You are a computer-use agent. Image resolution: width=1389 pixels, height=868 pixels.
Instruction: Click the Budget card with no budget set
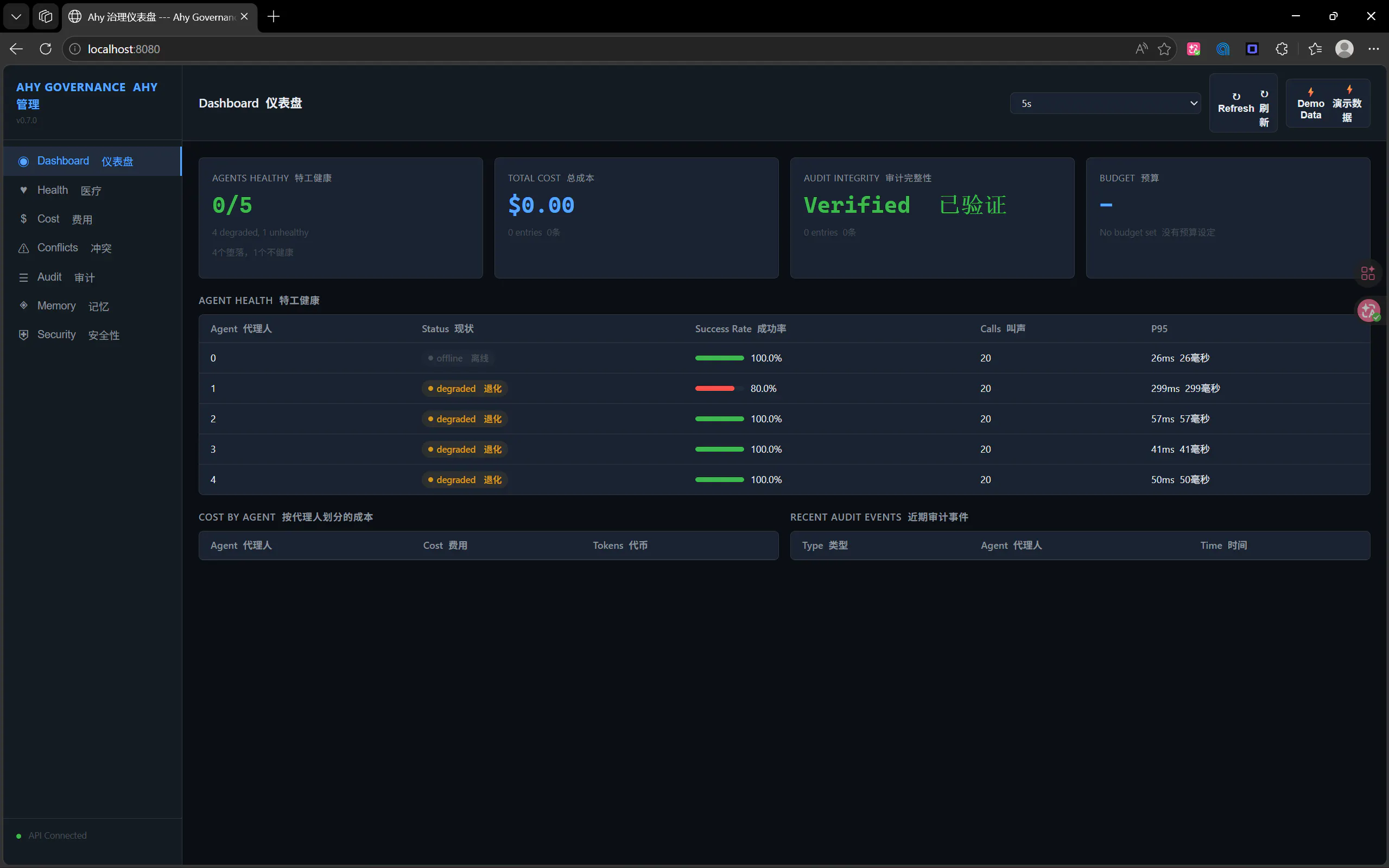click(1228, 218)
